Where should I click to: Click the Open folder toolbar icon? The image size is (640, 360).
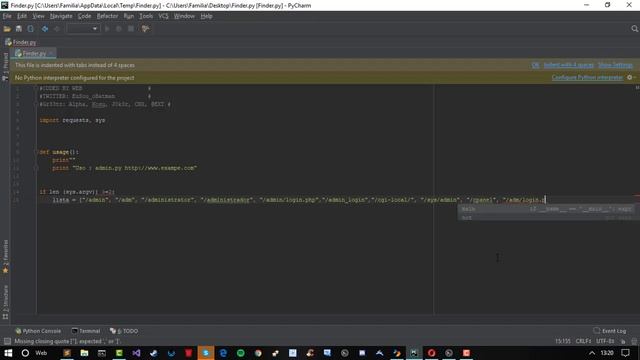click(7, 29)
